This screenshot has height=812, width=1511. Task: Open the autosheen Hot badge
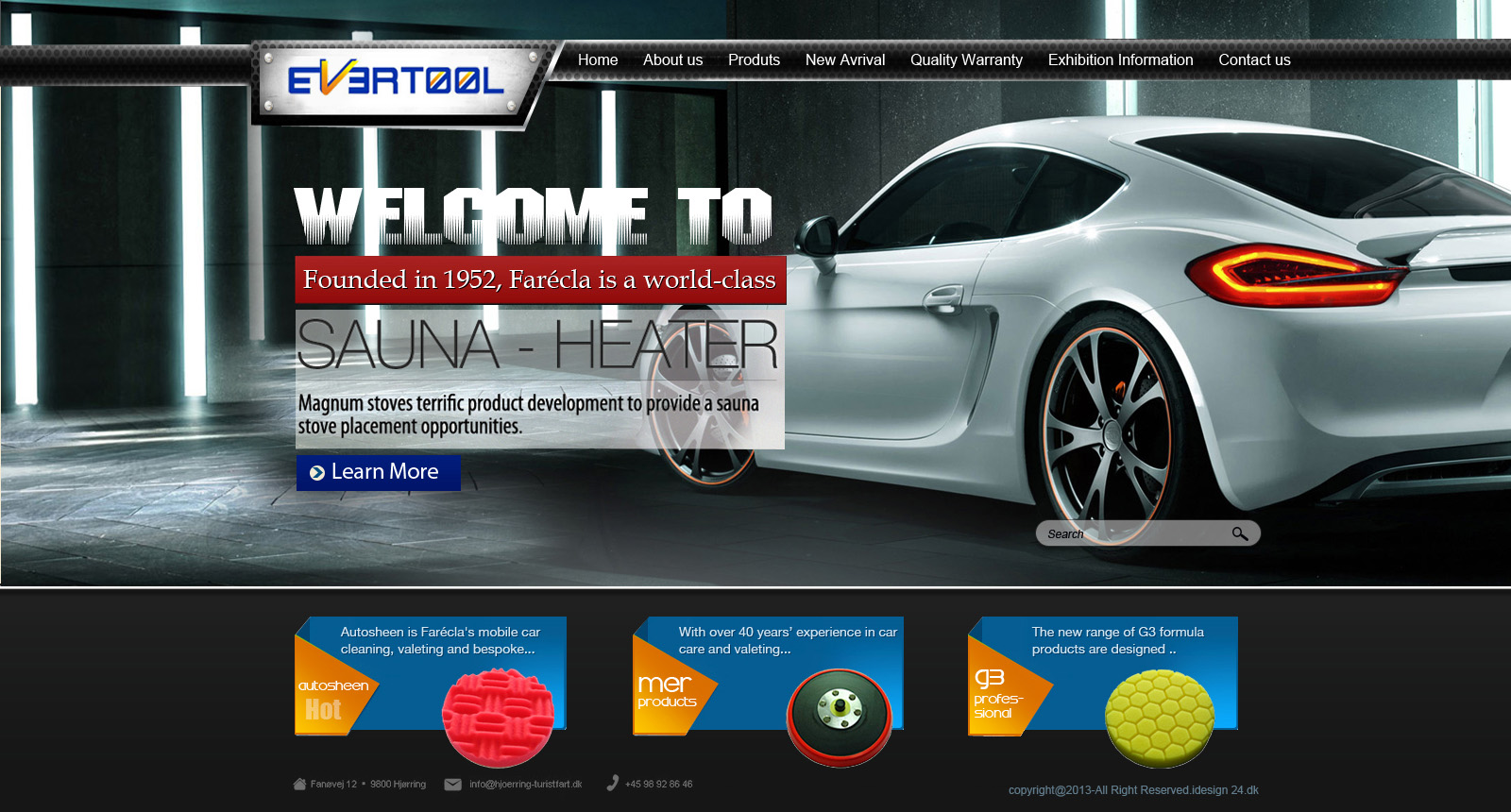335,685
